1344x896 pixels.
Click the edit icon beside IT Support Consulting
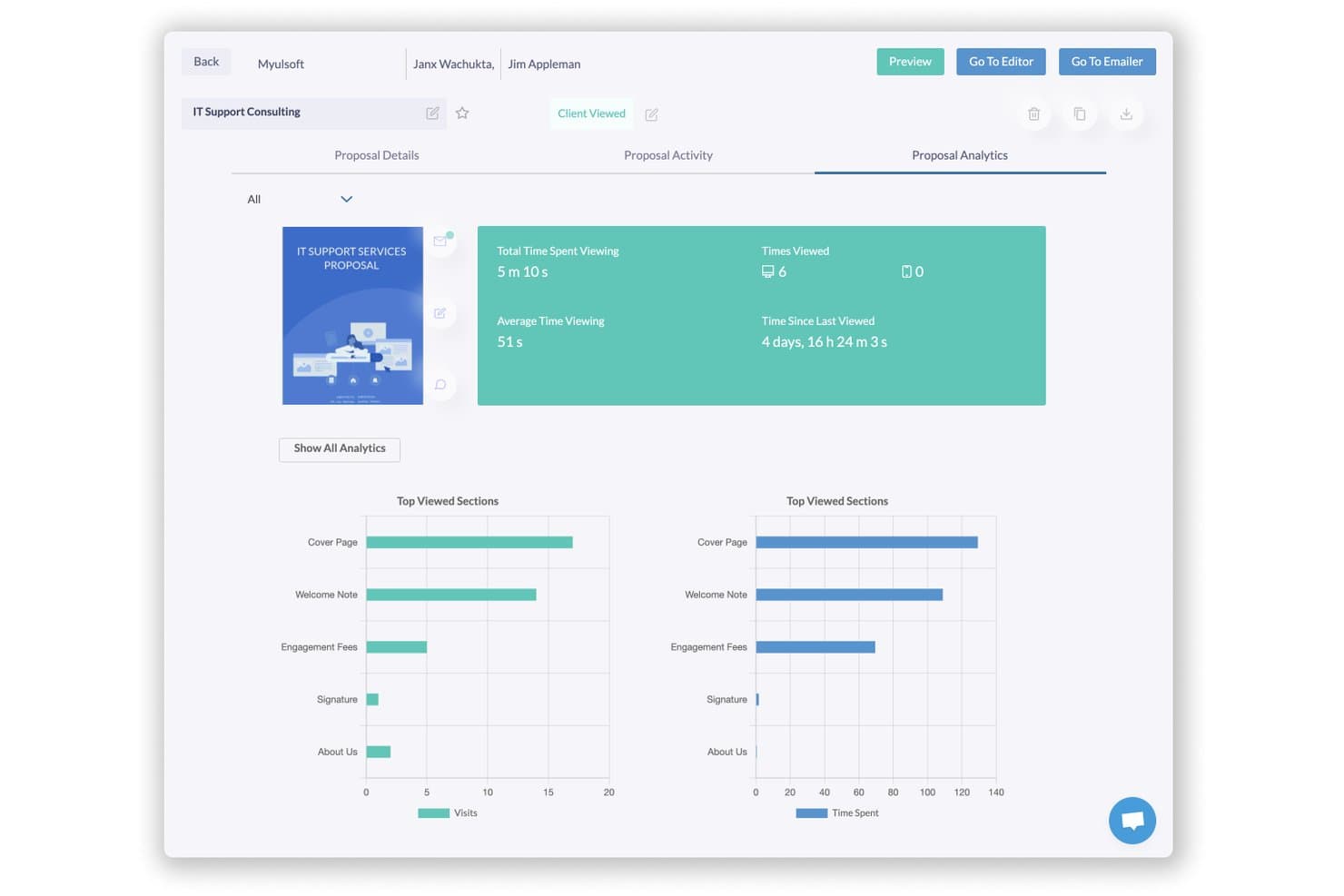[432, 113]
